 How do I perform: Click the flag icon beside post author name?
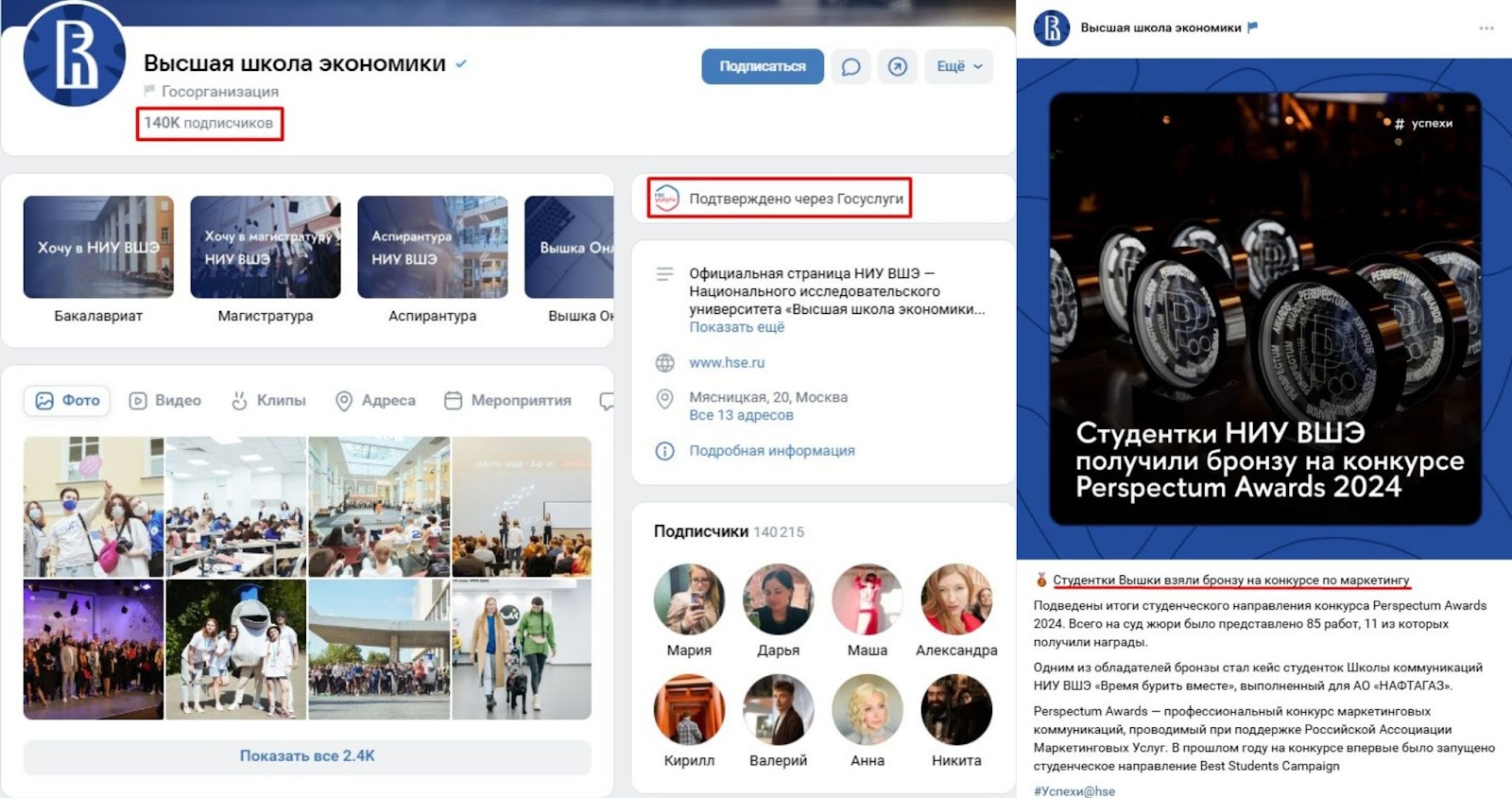click(1253, 27)
